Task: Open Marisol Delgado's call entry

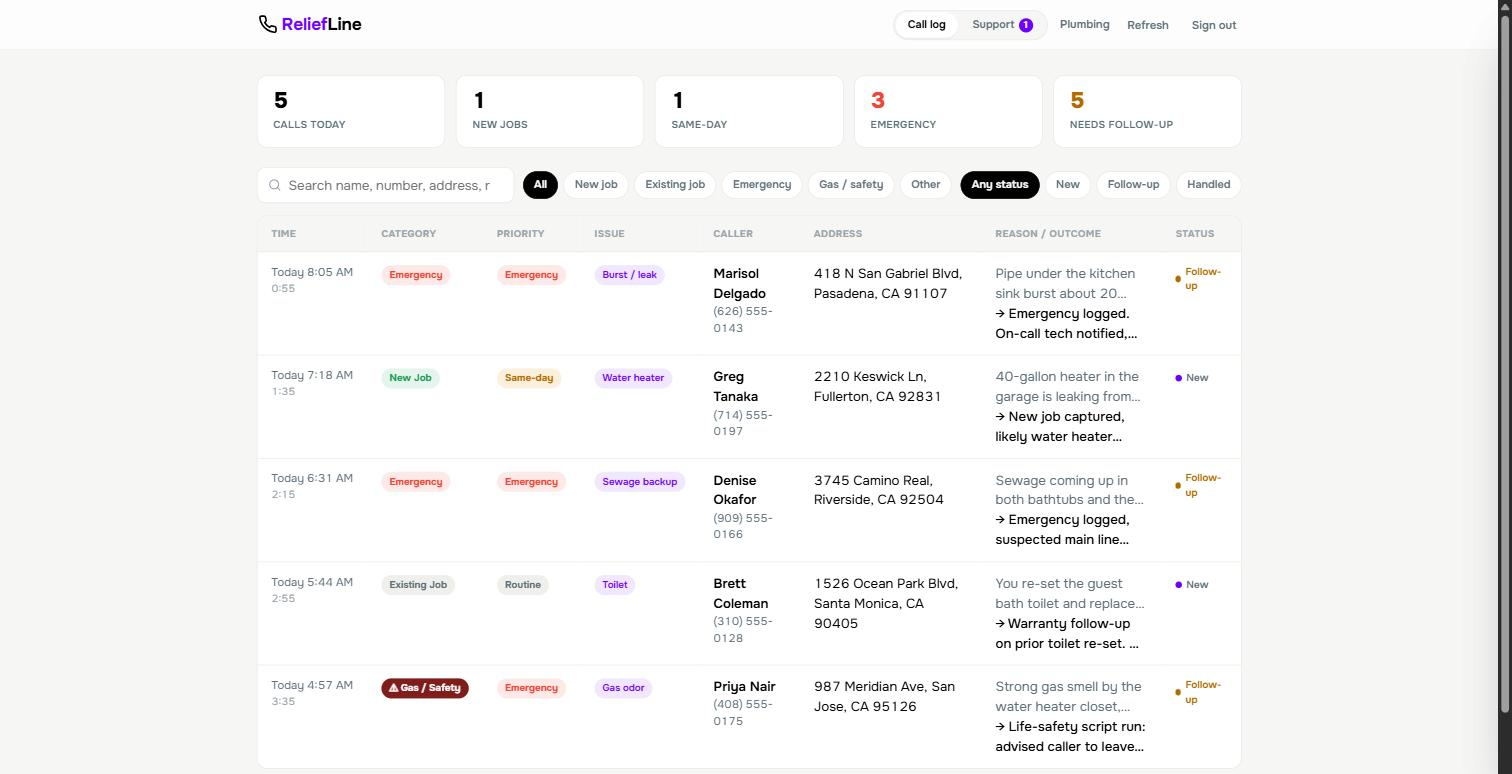Action: (x=749, y=303)
